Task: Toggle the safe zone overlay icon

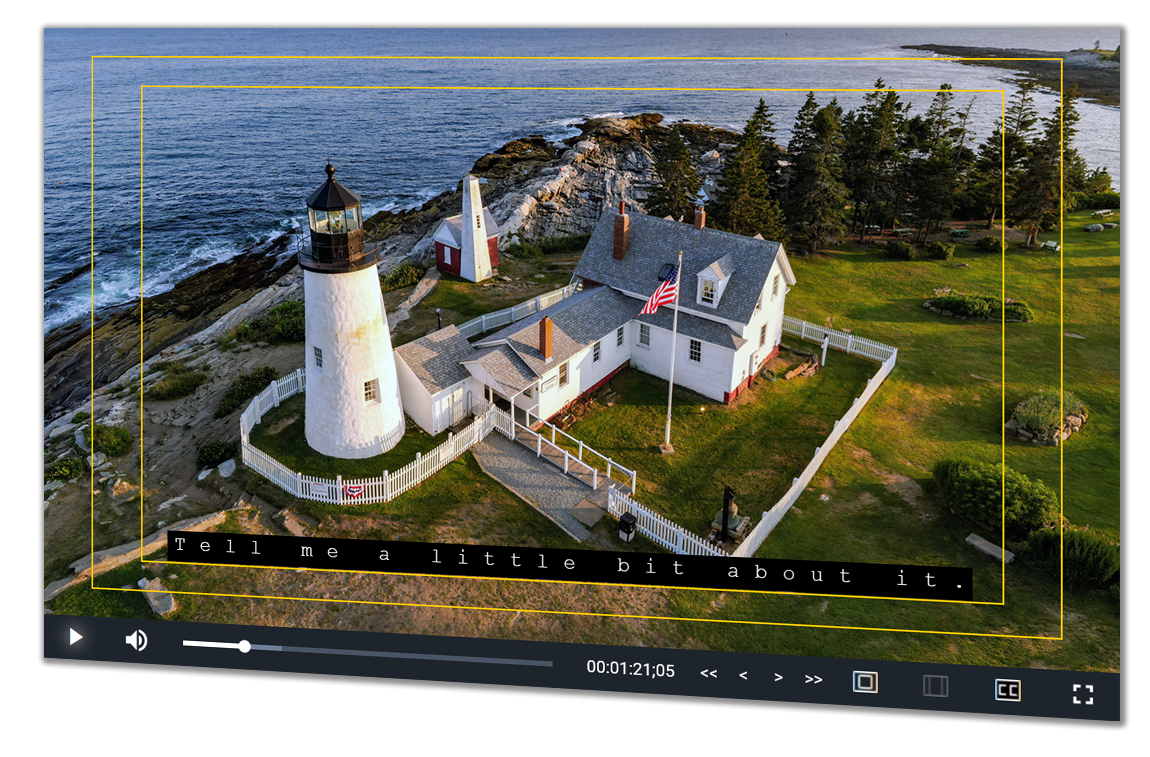Action: [x=865, y=682]
